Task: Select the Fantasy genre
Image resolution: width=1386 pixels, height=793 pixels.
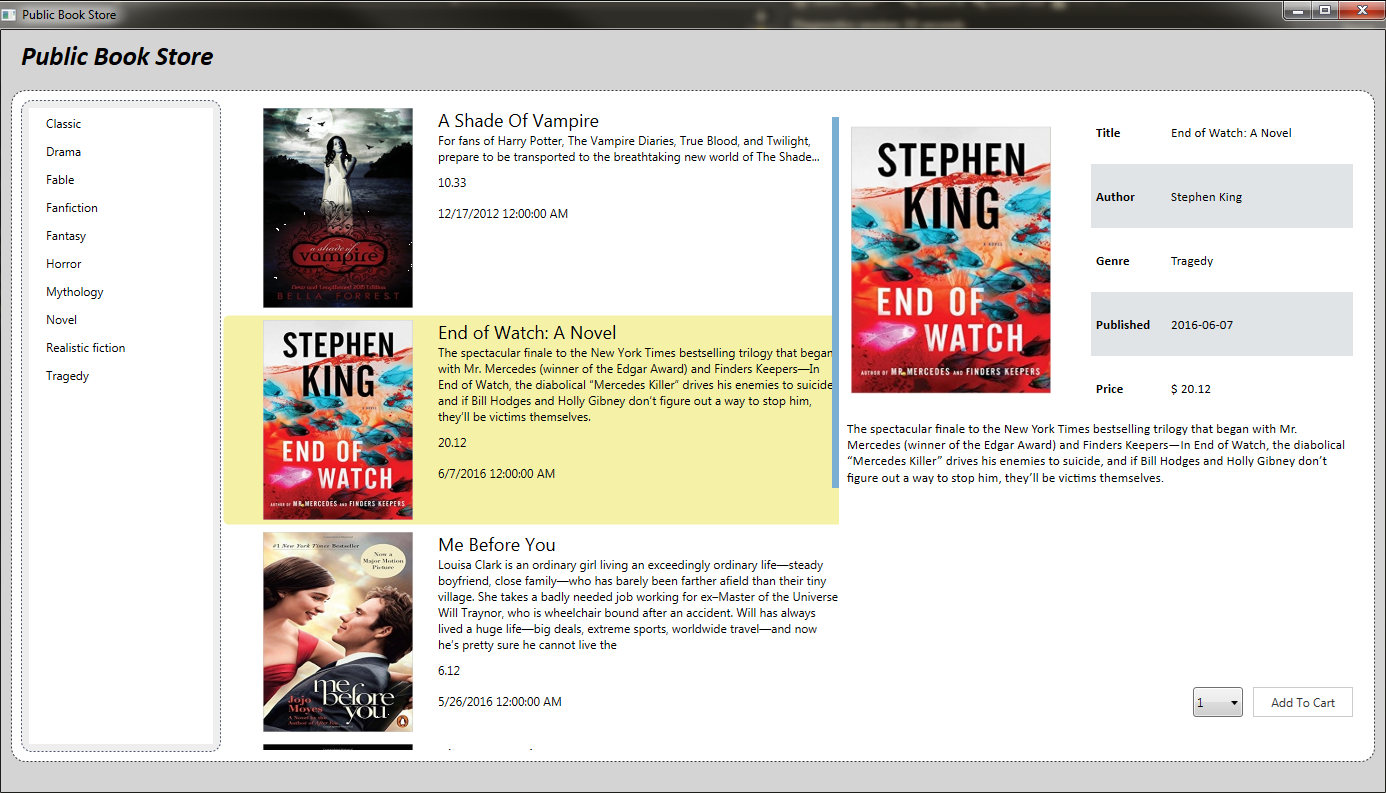Action: coord(66,236)
